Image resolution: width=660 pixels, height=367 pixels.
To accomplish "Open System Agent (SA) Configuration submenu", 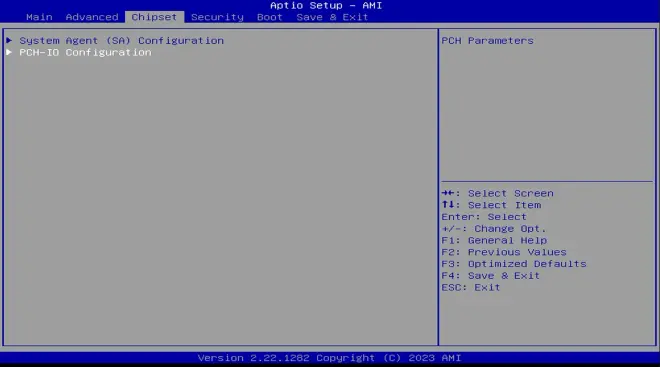I will (x=122, y=41).
